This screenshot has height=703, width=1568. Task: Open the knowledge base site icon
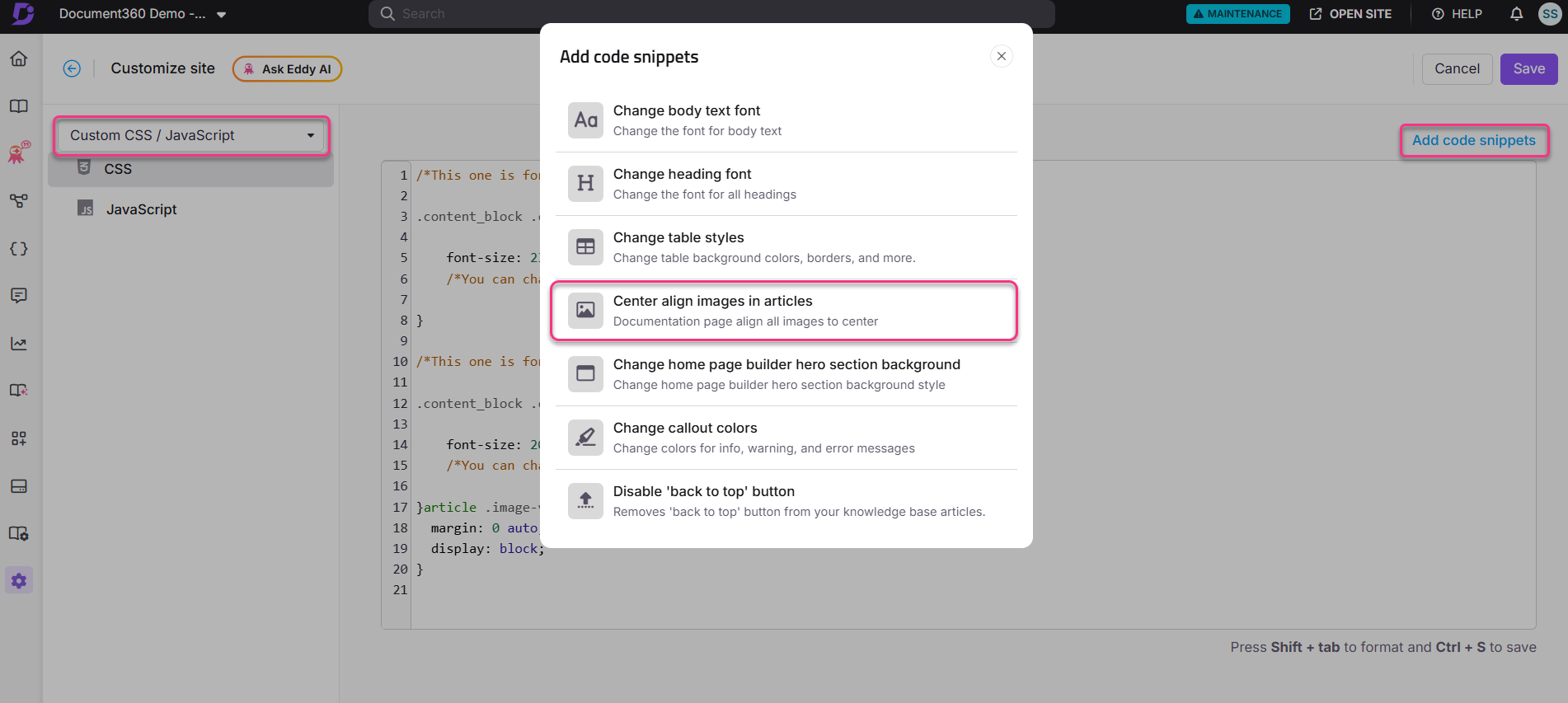[x=19, y=390]
